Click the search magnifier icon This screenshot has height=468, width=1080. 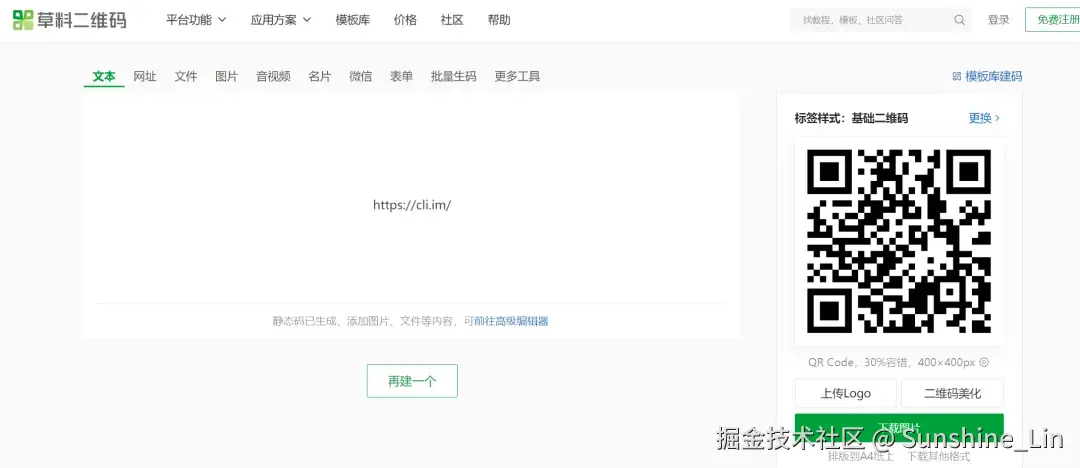pyautogui.click(x=959, y=21)
